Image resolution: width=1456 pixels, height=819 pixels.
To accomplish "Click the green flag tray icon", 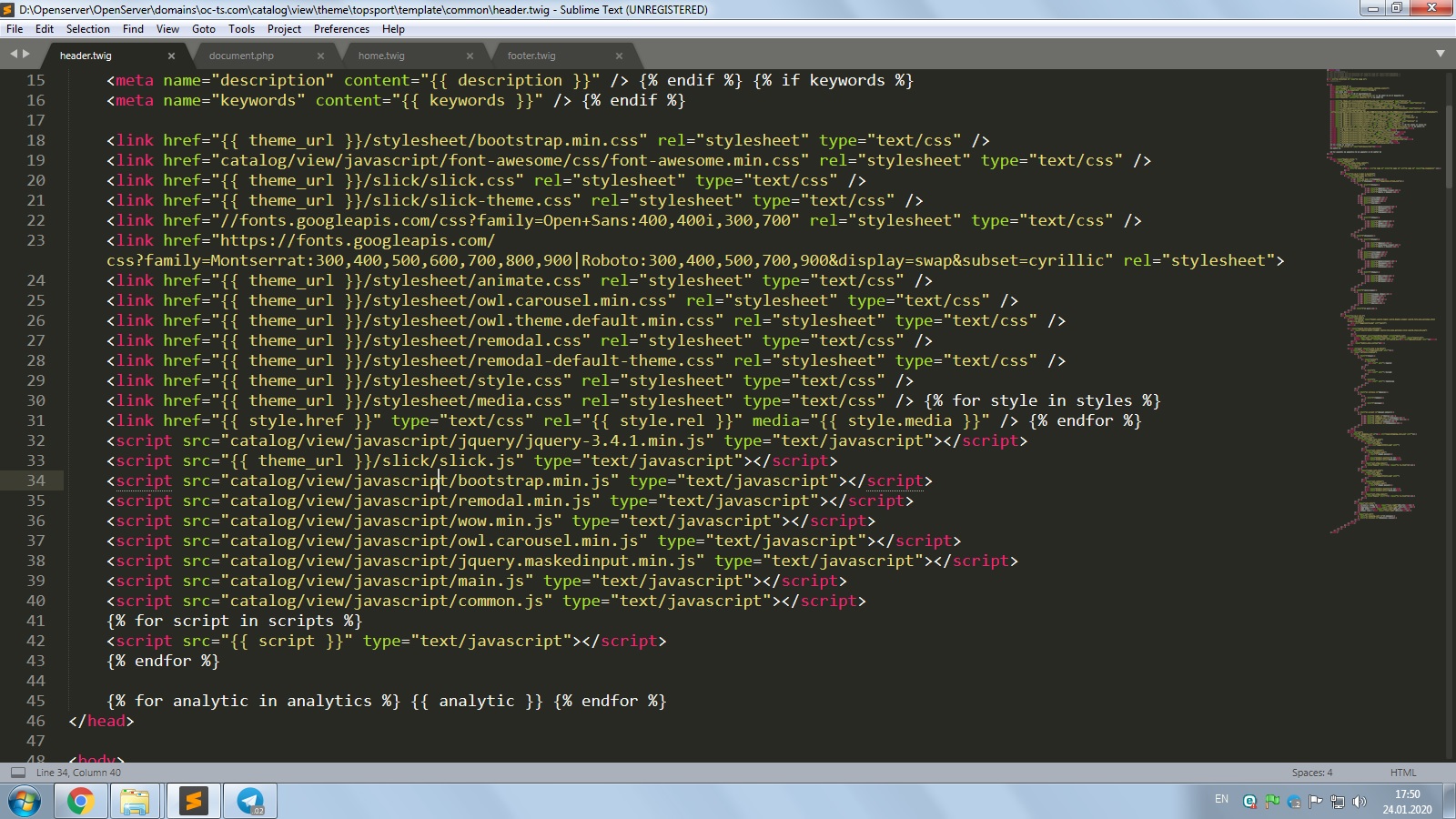I will click(x=1272, y=802).
